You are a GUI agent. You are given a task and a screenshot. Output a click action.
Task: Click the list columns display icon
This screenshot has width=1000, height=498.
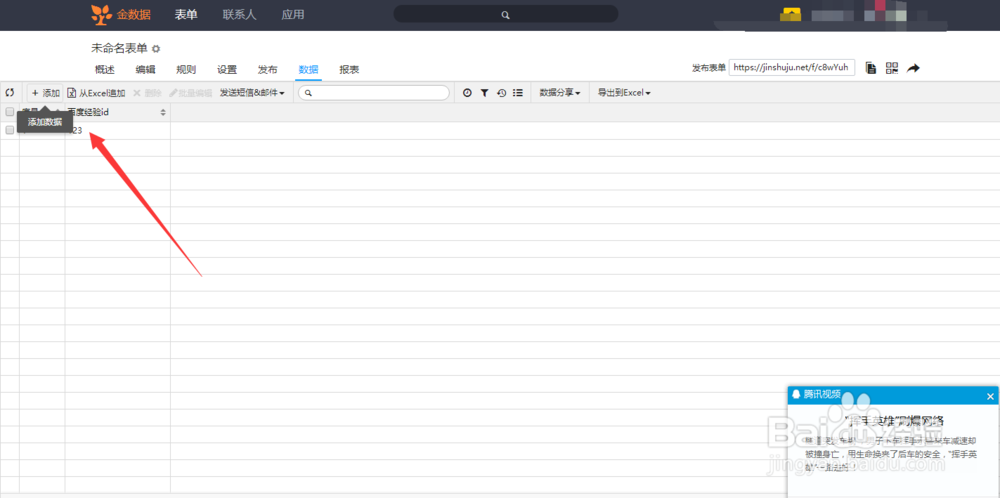tap(518, 93)
